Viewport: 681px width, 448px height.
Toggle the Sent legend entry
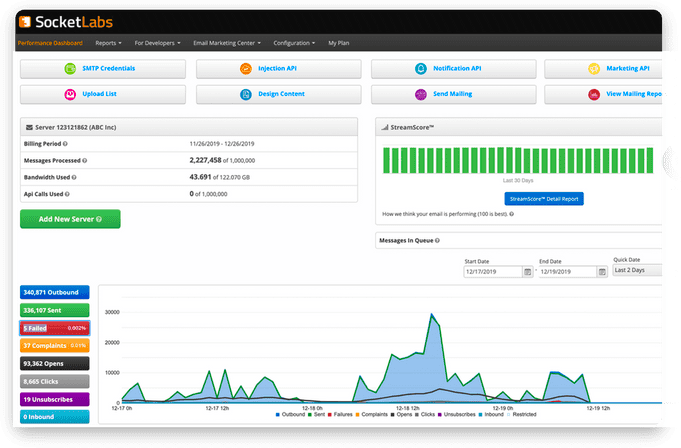tap(317, 415)
